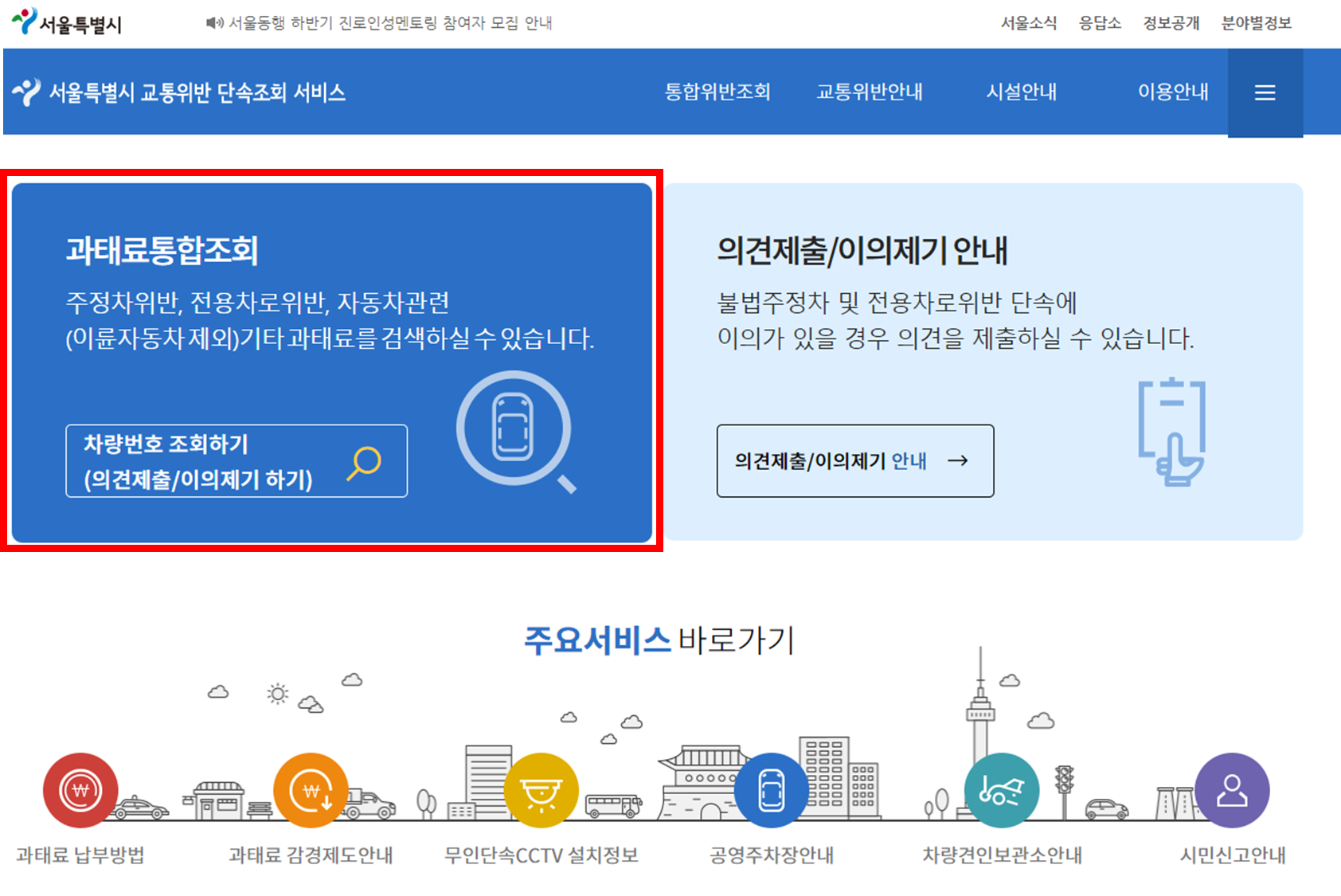Click the 서울특별시 교통위반 단속조회 서비스 title

coord(197,92)
